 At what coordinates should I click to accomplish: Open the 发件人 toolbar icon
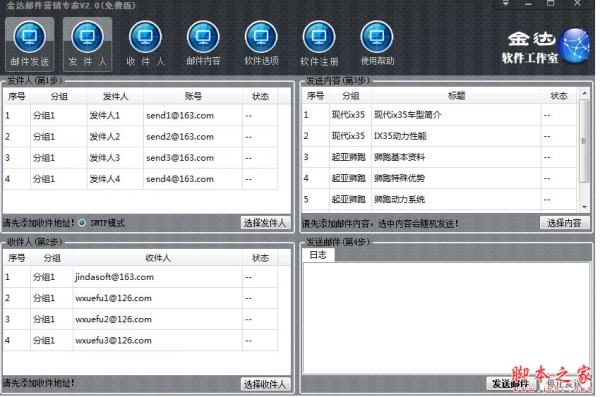click(87, 44)
